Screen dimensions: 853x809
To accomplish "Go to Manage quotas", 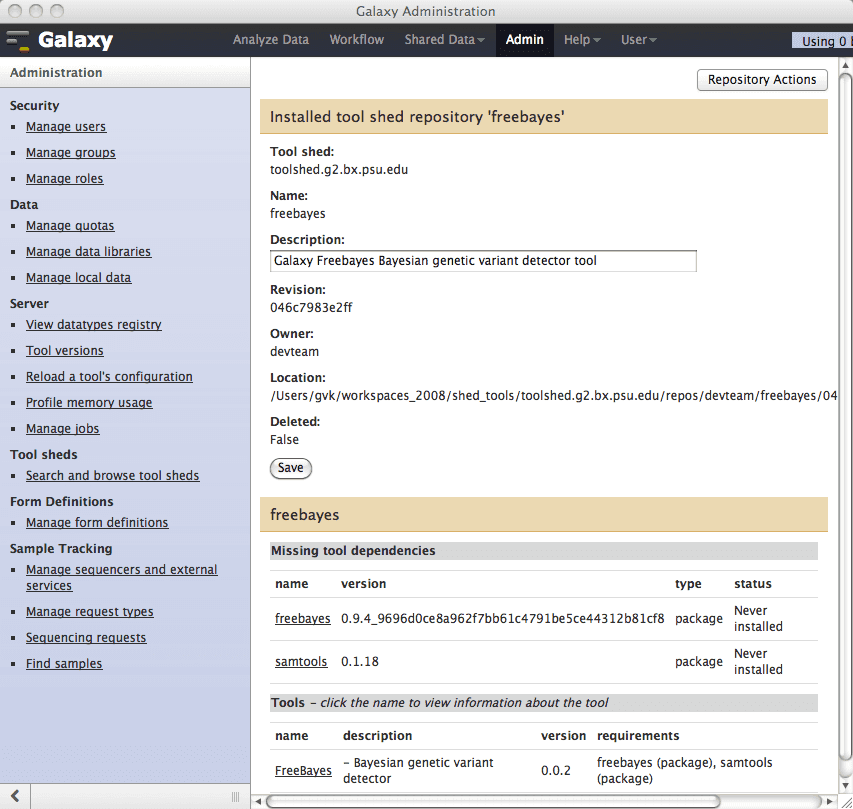I will click(x=70, y=226).
